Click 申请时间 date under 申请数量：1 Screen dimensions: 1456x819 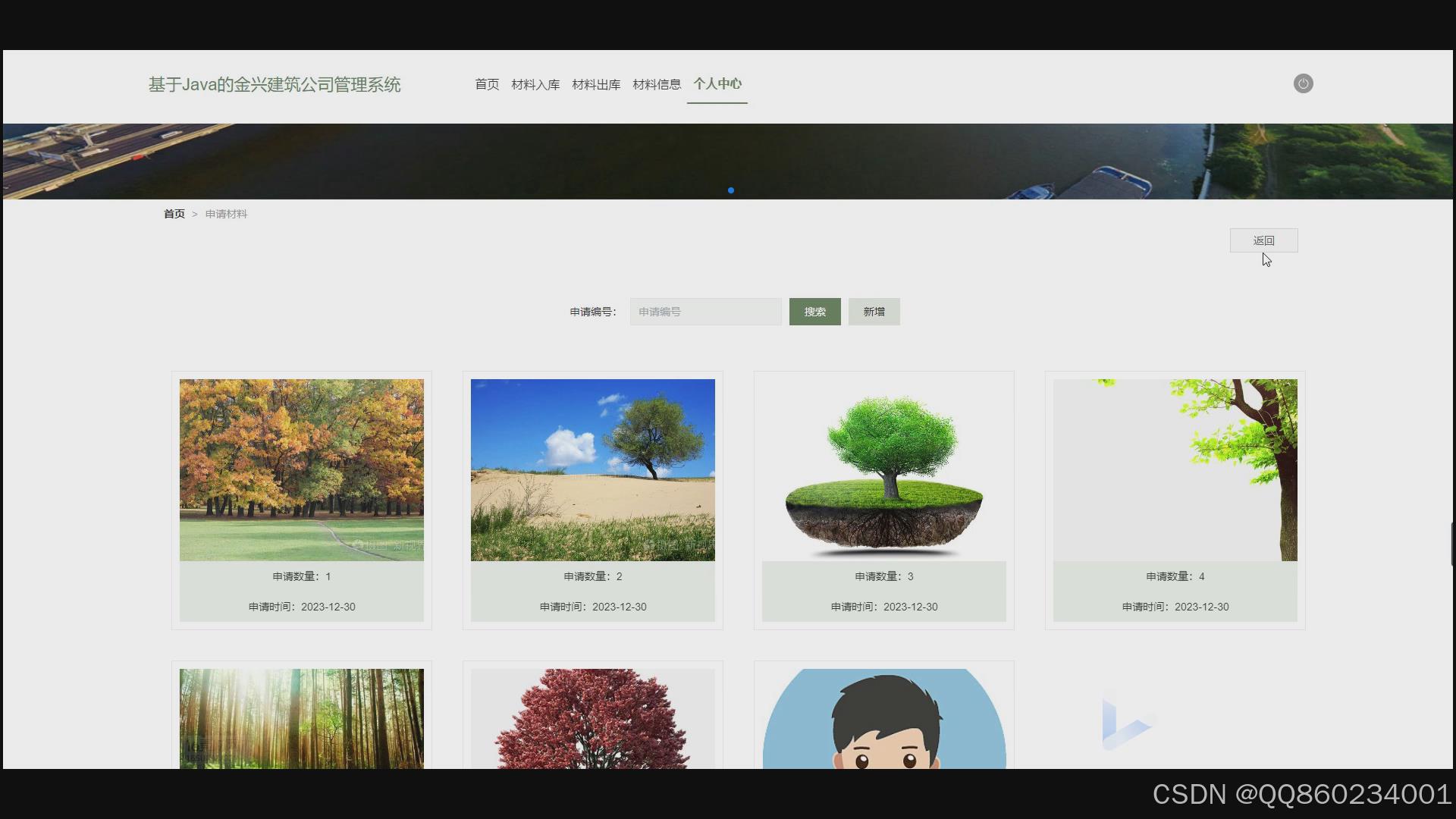pos(302,607)
